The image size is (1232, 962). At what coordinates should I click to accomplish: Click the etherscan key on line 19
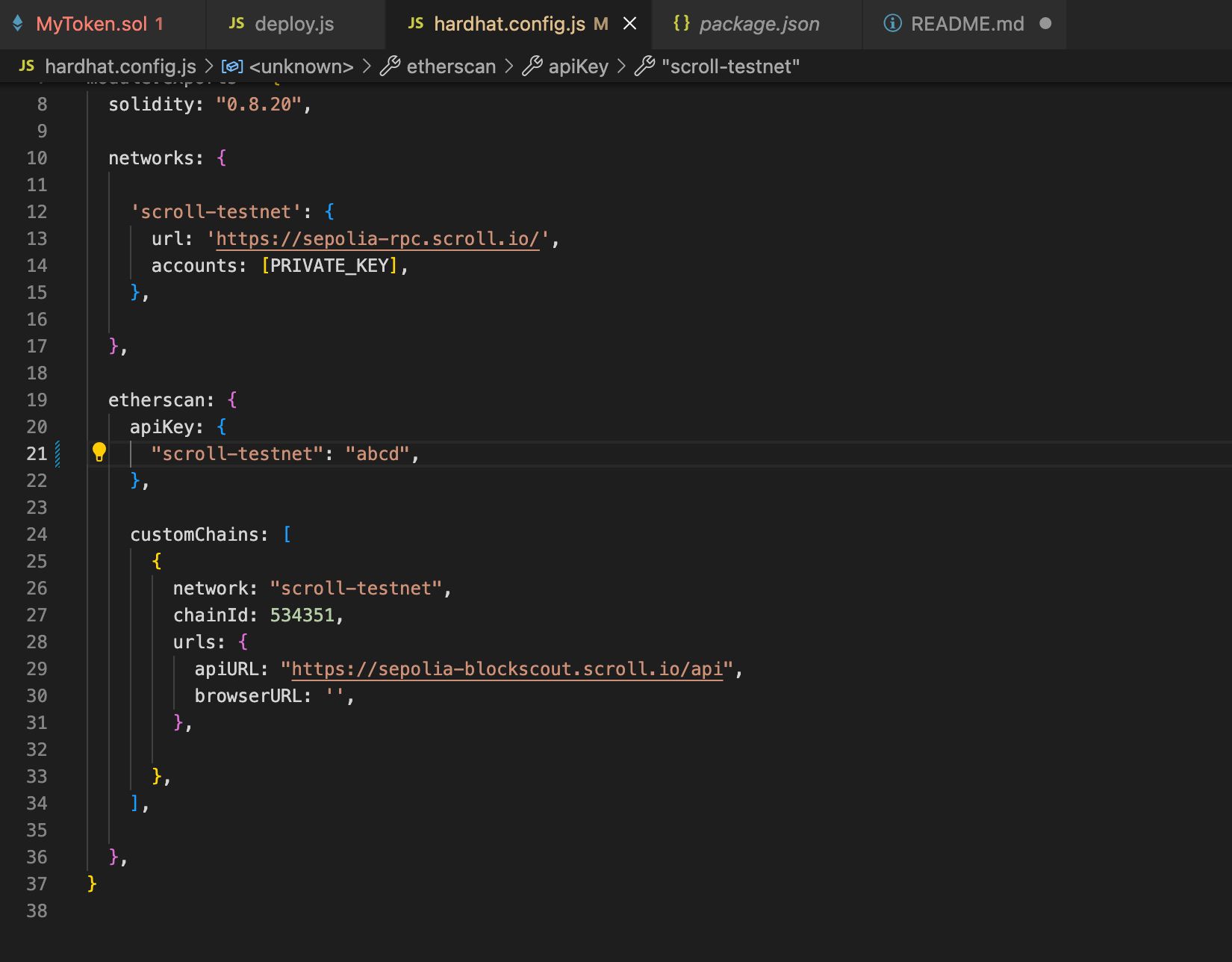pyautogui.click(x=157, y=400)
